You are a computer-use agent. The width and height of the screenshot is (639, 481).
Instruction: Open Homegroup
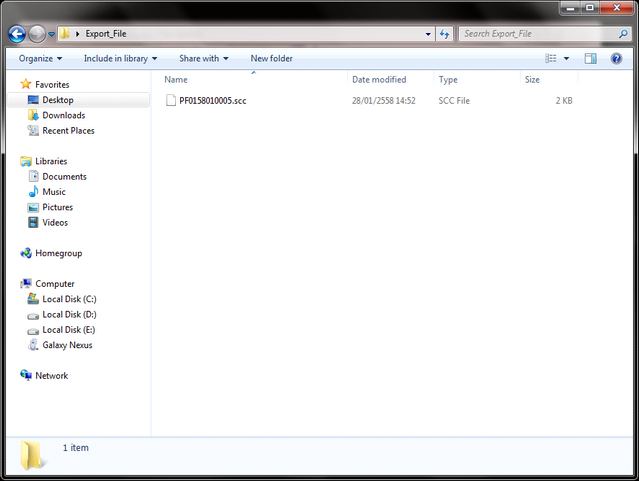tap(59, 253)
